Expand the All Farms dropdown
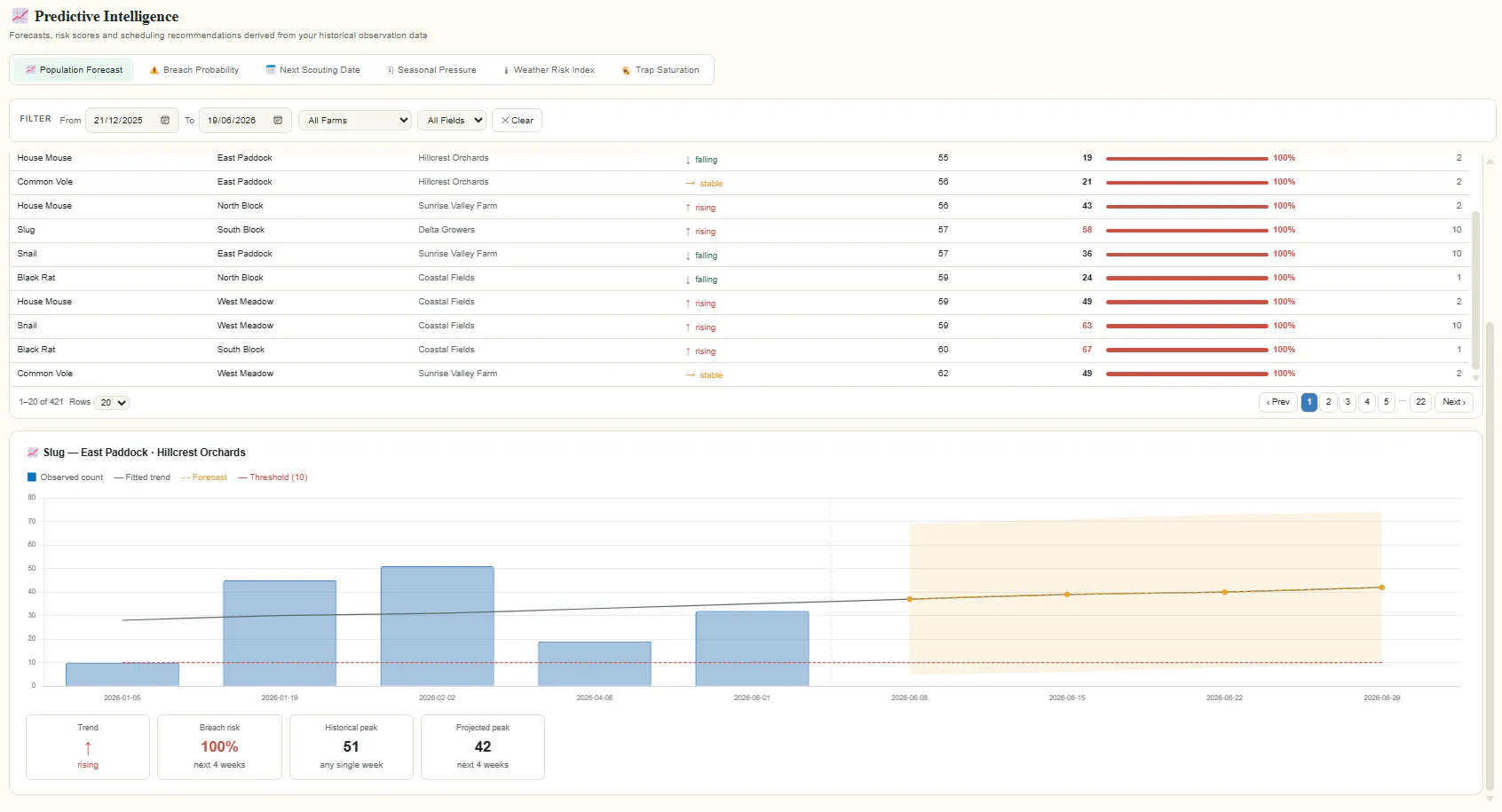This screenshot has width=1502, height=812. pyautogui.click(x=355, y=121)
